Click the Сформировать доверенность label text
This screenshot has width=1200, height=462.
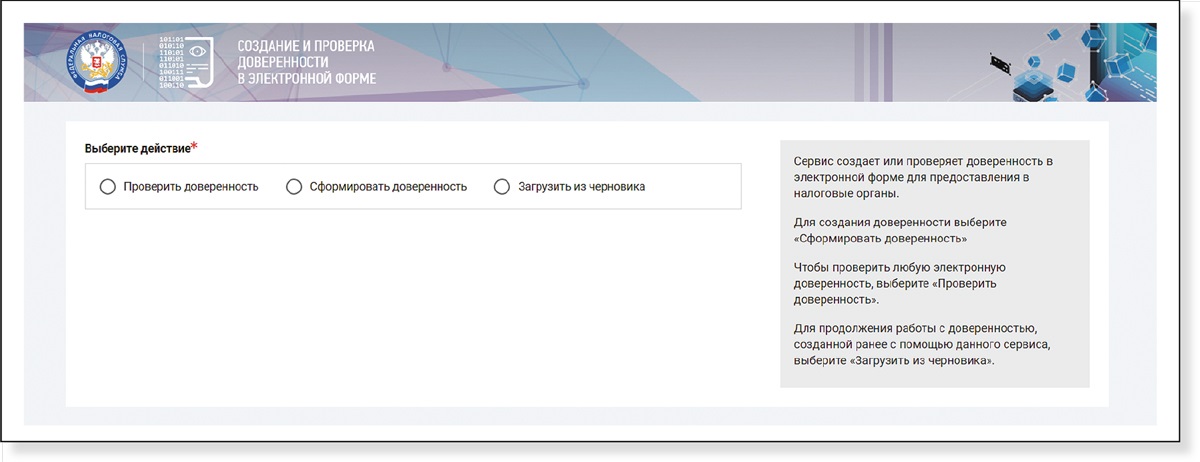tap(388, 186)
